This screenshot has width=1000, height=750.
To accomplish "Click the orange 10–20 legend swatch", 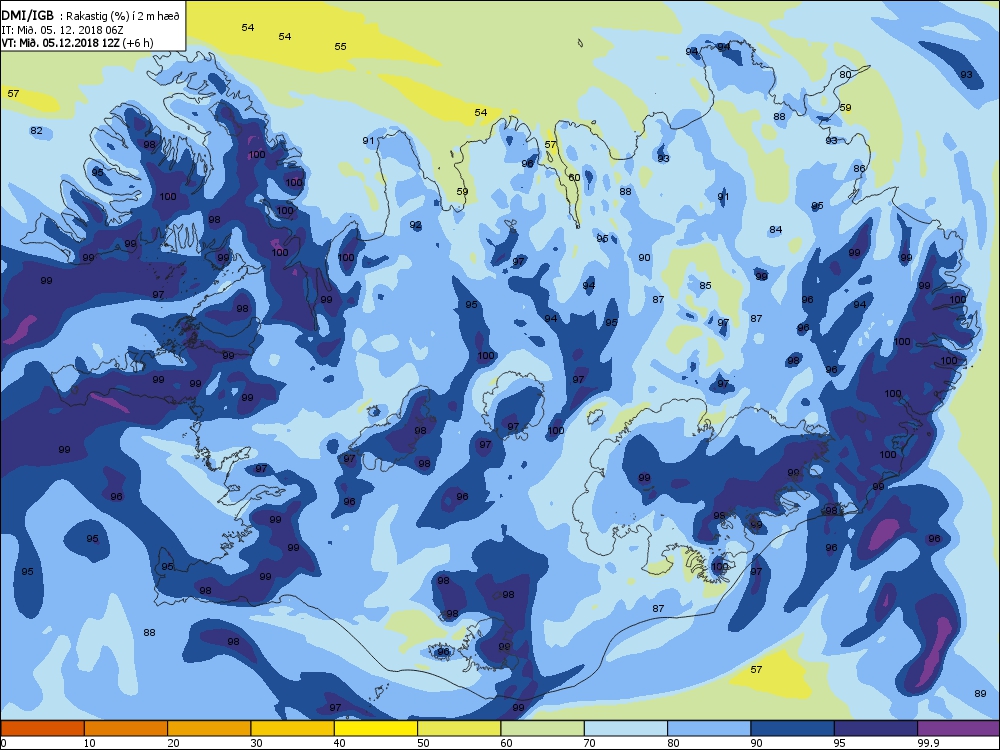I will point(126,728).
